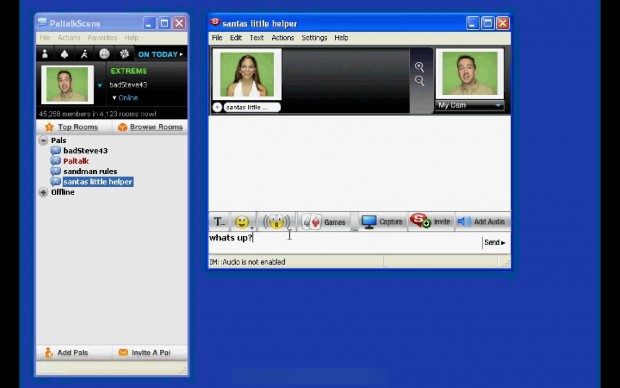This screenshot has width=620, height=388.
Task: Send the message with Send button
Action: click(x=495, y=242)
